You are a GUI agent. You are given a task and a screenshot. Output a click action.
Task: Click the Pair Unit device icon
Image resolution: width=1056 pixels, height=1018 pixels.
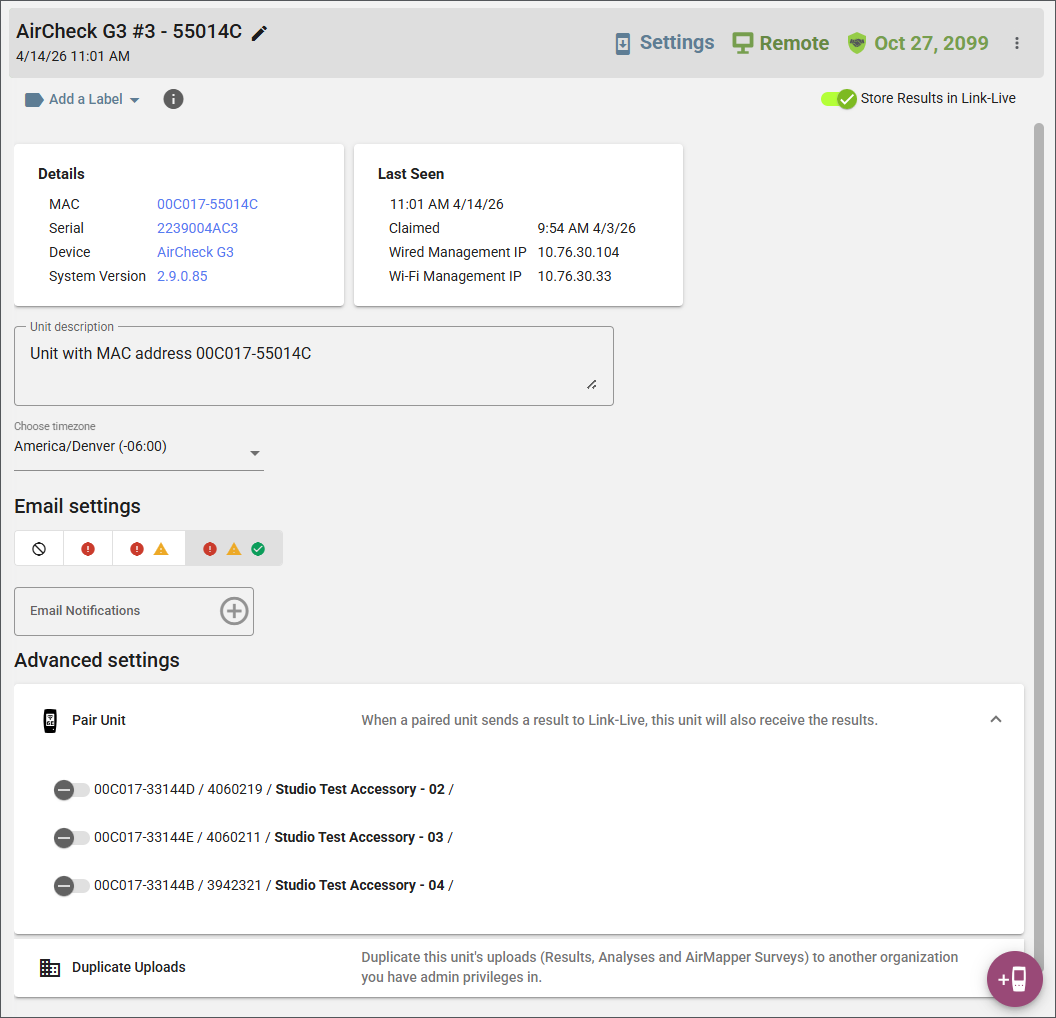click(x=50, y=720)
